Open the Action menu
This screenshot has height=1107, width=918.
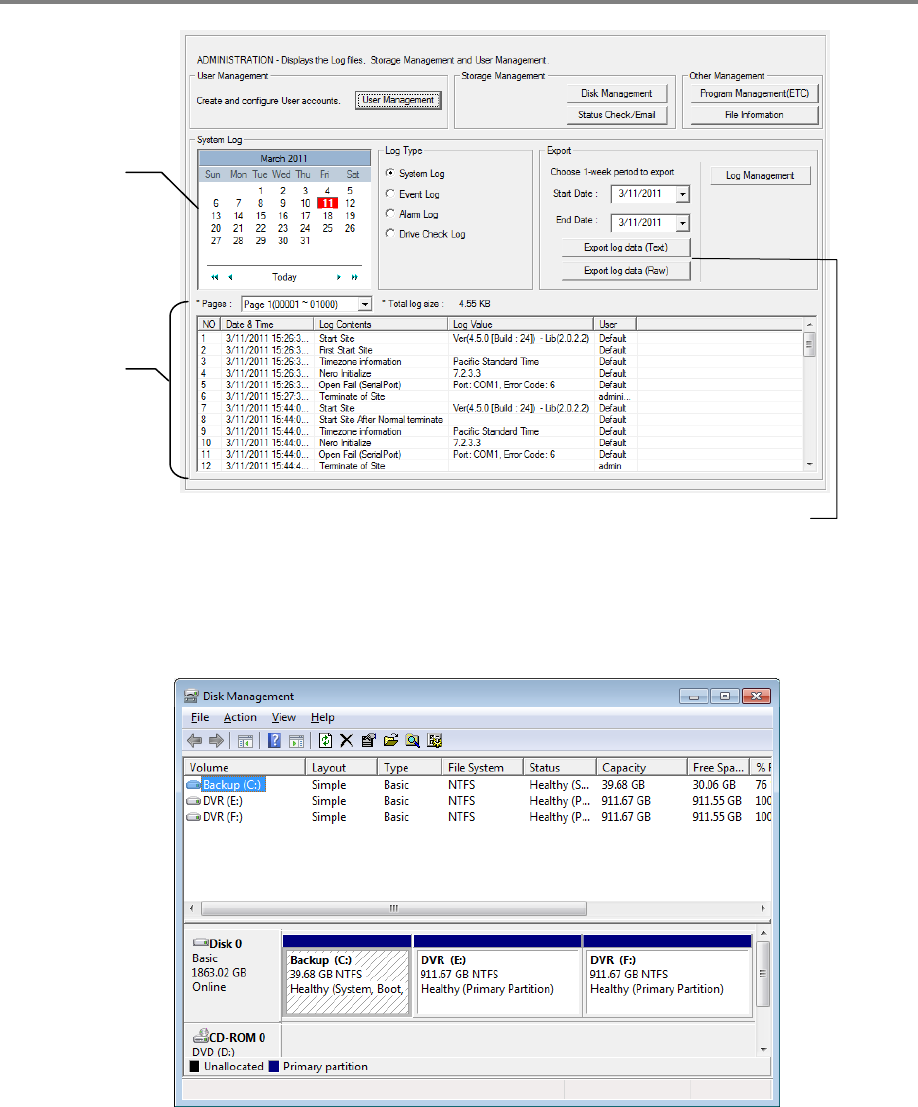coord(240,717)
